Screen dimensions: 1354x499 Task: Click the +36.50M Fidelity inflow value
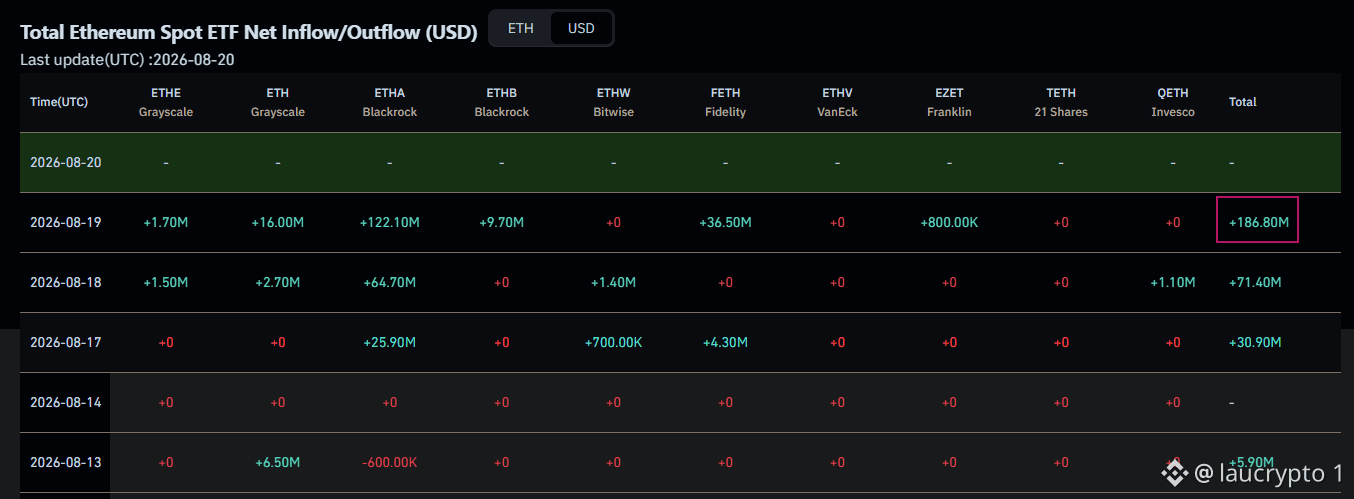click(x=725, y=222)
